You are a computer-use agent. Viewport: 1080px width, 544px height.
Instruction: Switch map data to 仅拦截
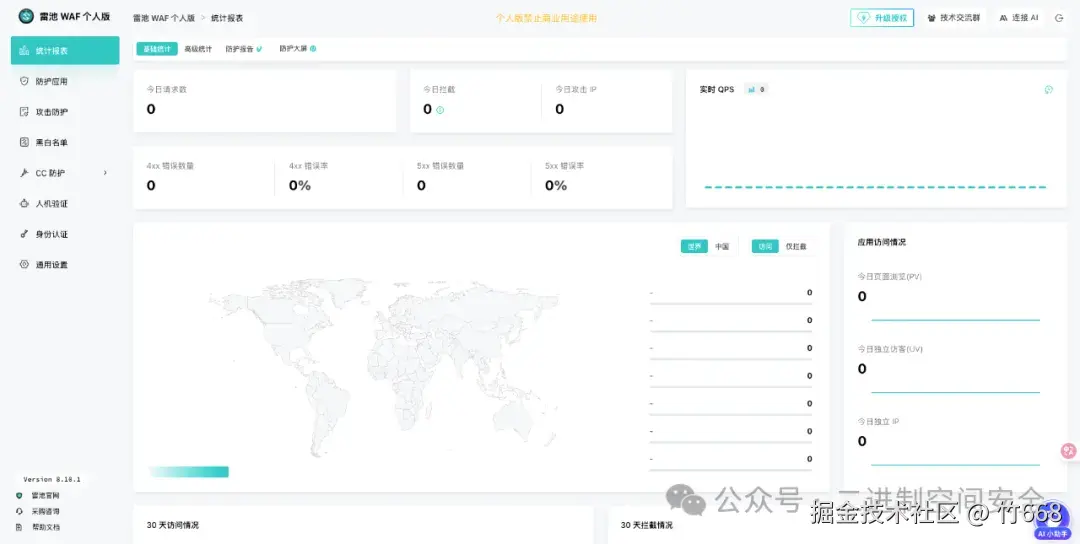(x=796, y=247)
